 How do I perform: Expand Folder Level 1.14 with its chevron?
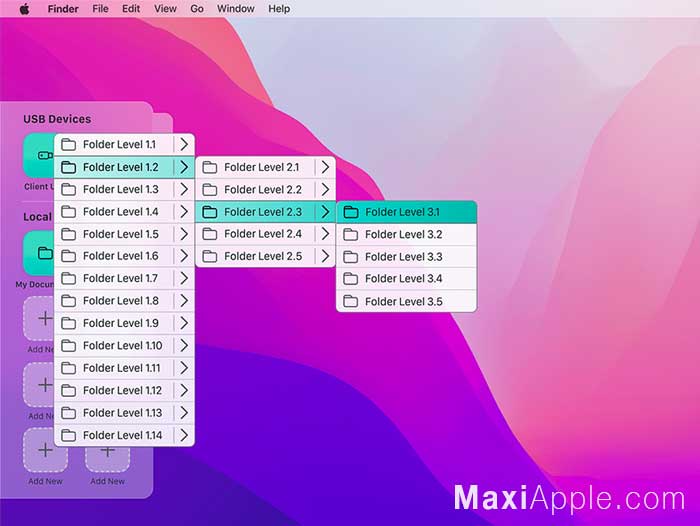(184, 435)
